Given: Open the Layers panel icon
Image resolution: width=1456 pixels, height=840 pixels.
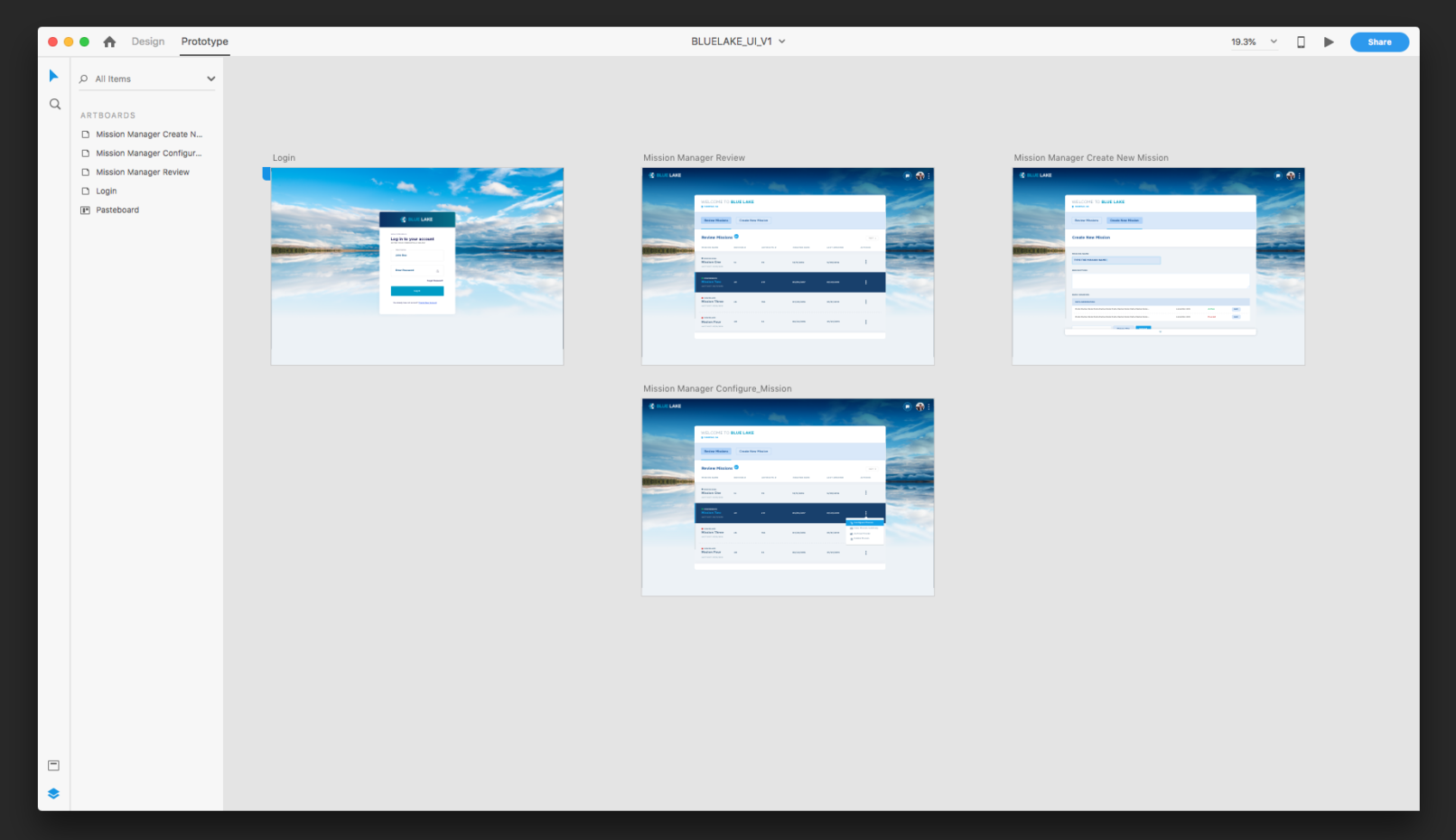Looking at the screenshot, I should click(53, 794).
